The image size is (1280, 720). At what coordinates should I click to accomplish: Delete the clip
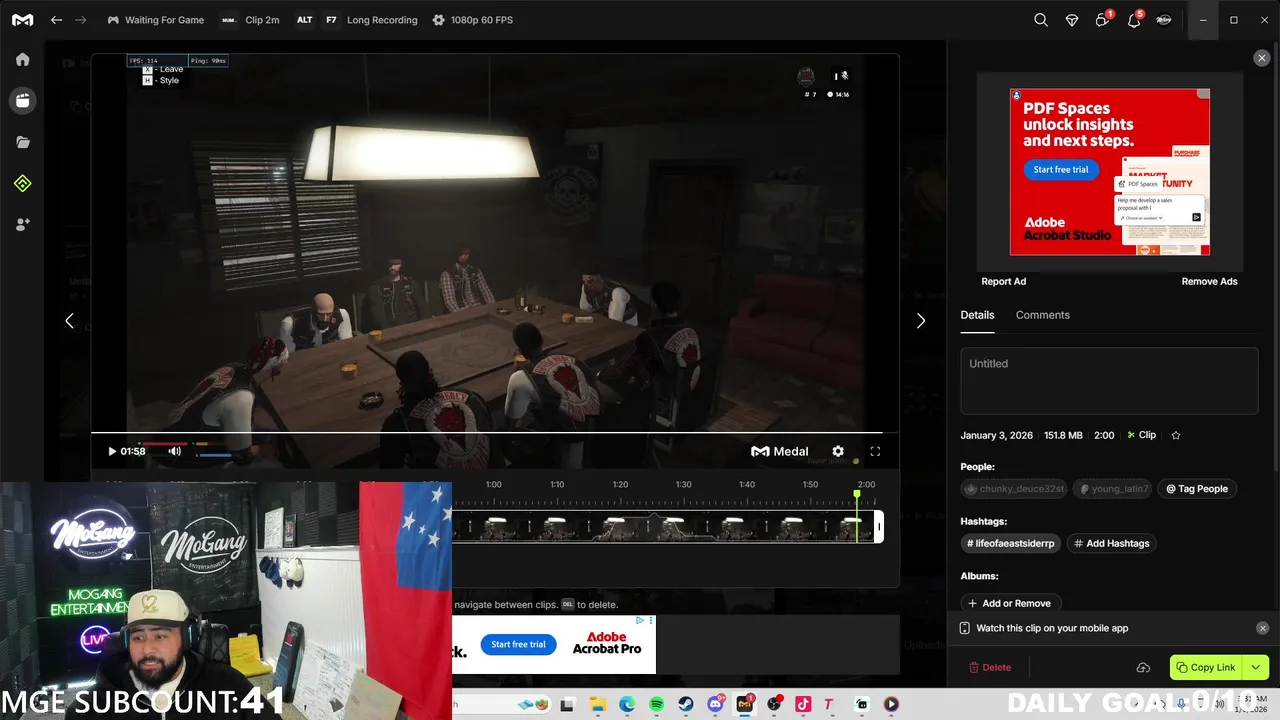990,667
